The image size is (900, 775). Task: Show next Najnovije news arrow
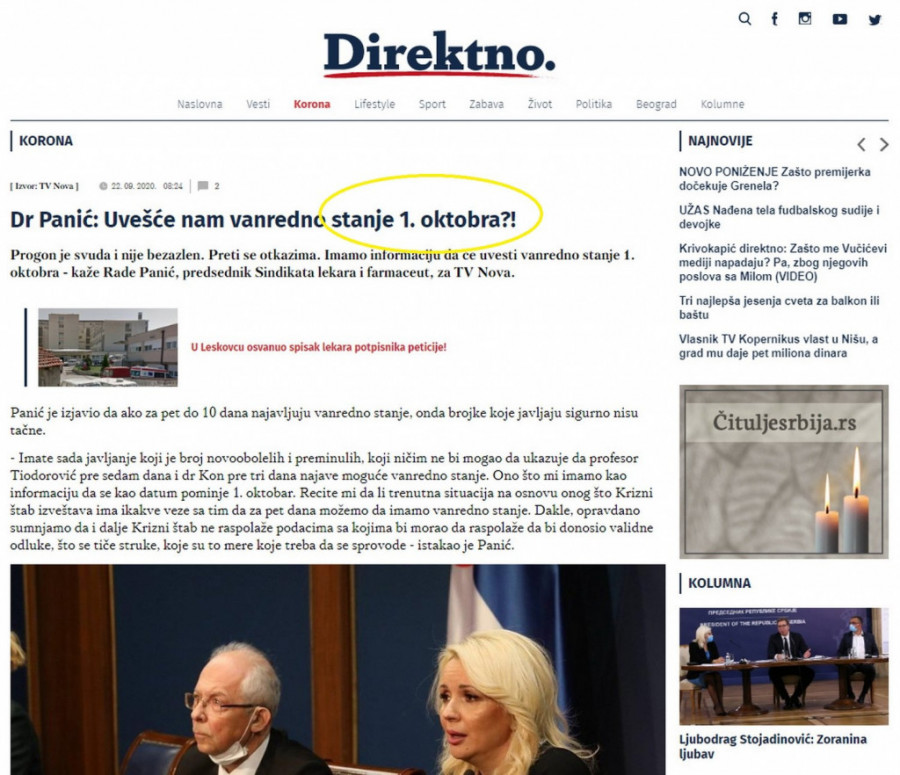(883, 145)
